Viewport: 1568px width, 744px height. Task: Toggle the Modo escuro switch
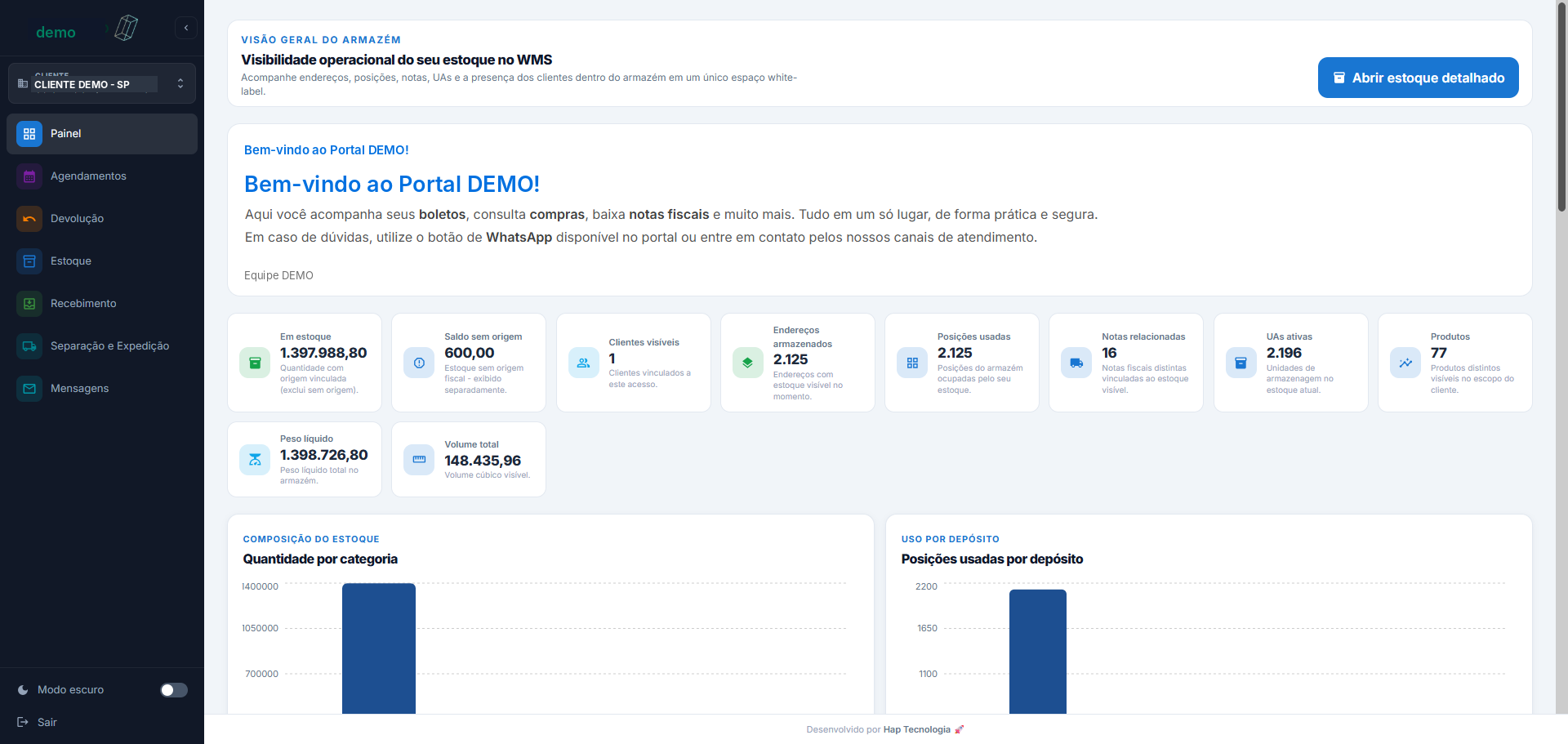point(174,690)
